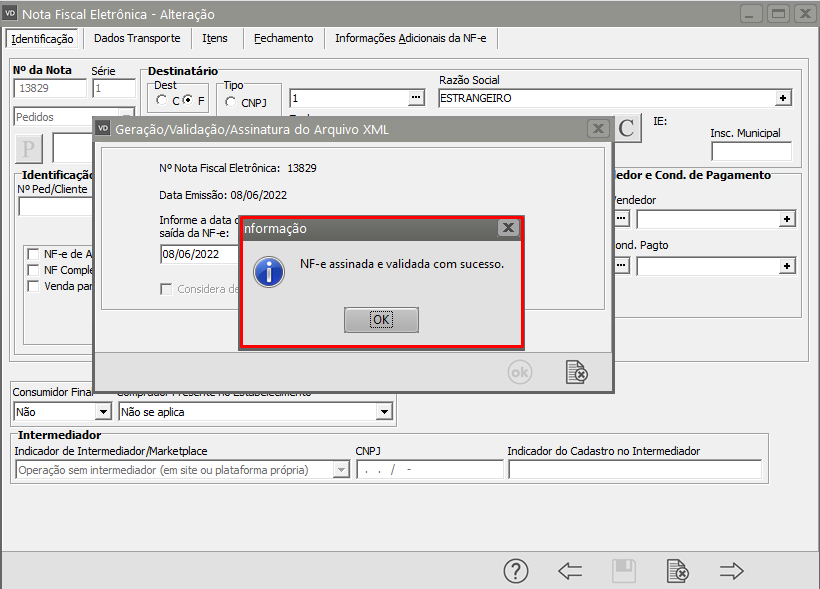The width and height of the screenshot is (820, 589).
Task: Open the Consumidor Final dropdown
Action: pos(102,411)
